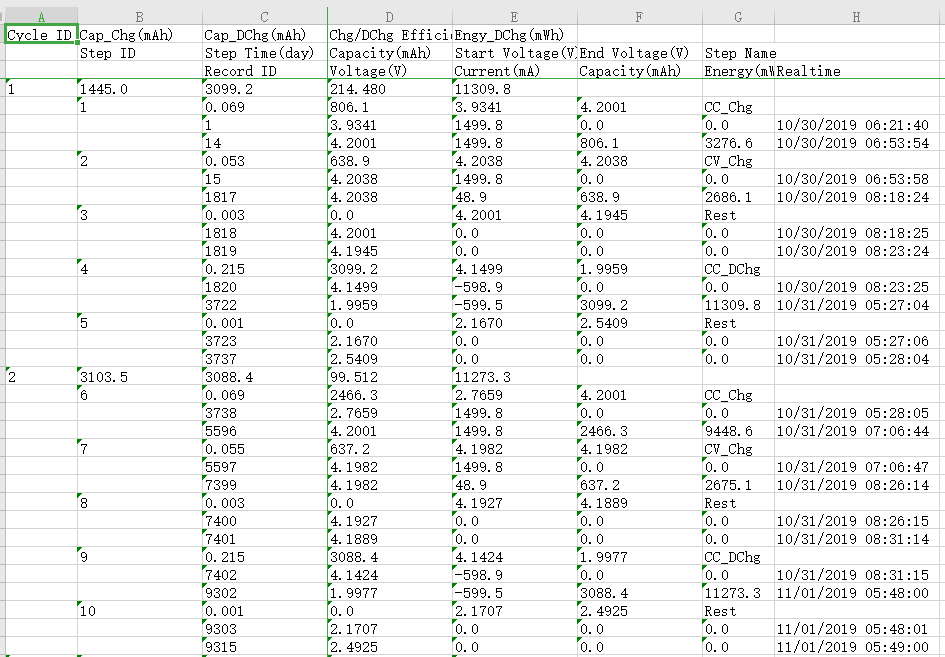Click timestamp 10/31/2019 05:27:04
945x657 pixels.
856,305
